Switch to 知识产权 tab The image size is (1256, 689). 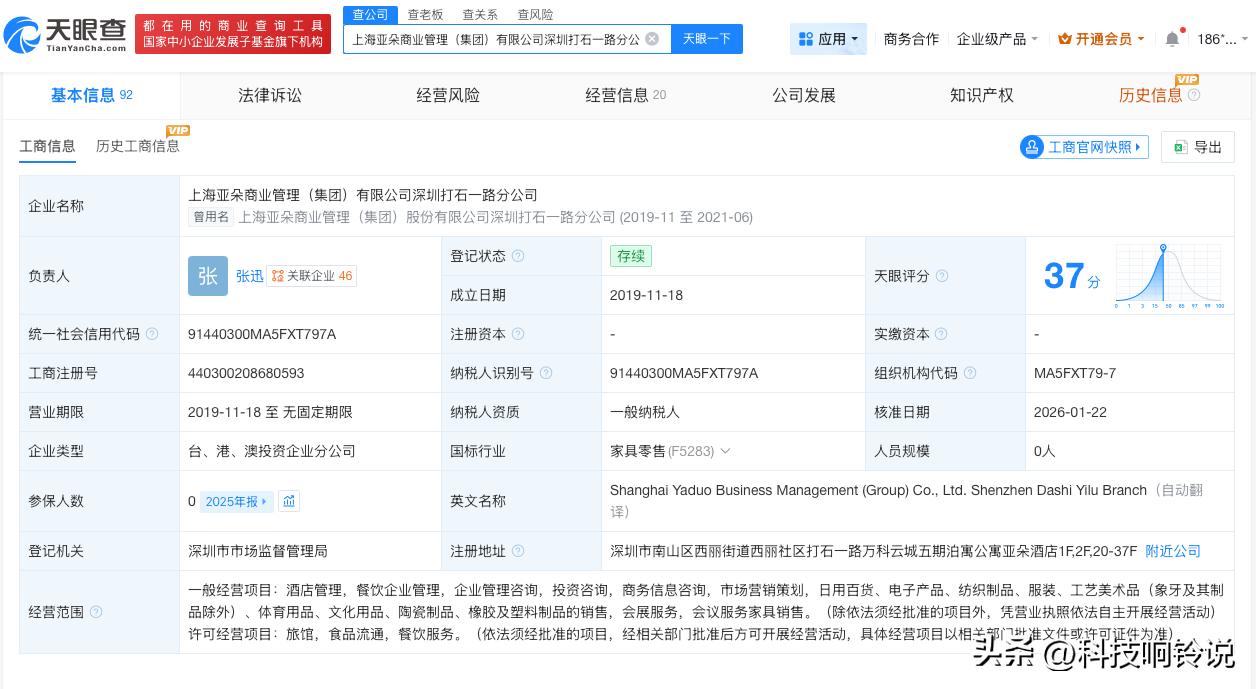coord(982,95)
